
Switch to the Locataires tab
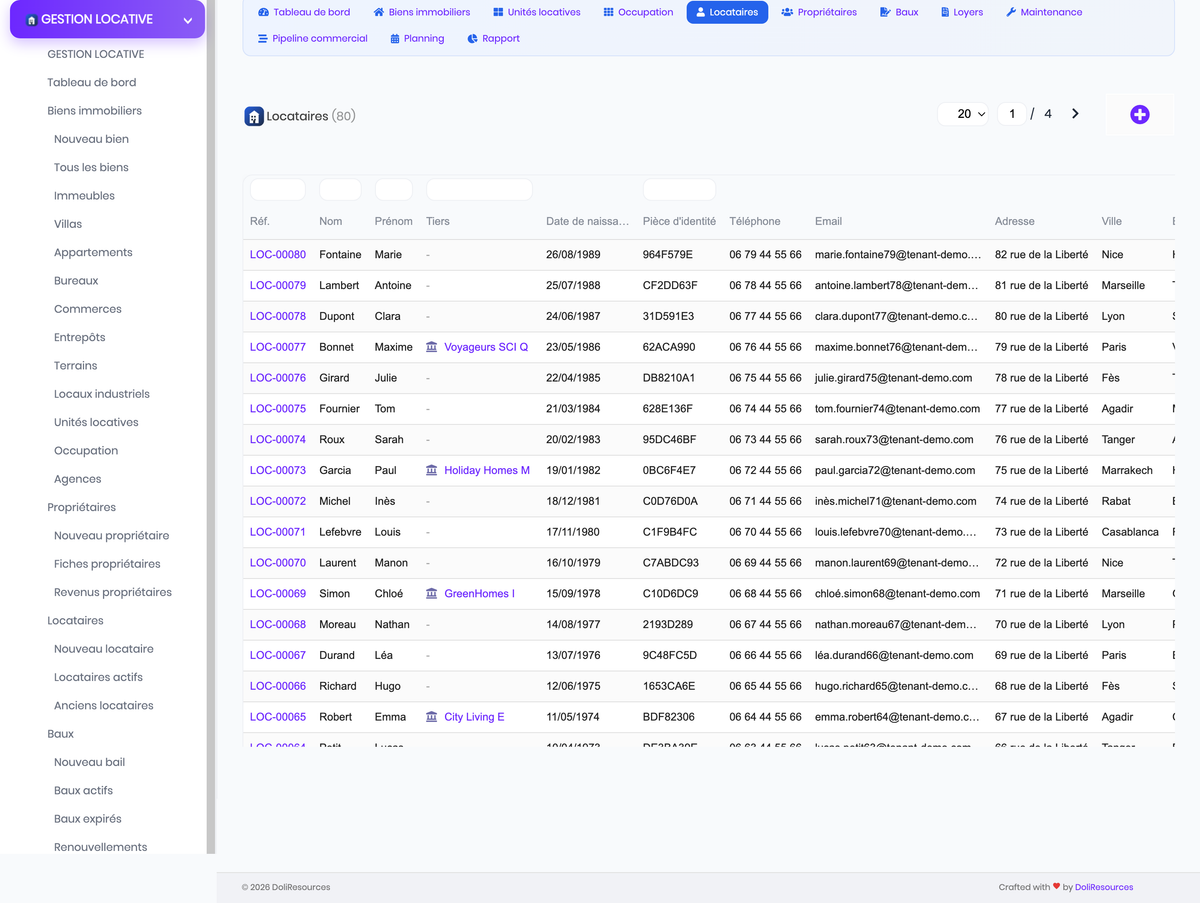click(x=727, y=13)
